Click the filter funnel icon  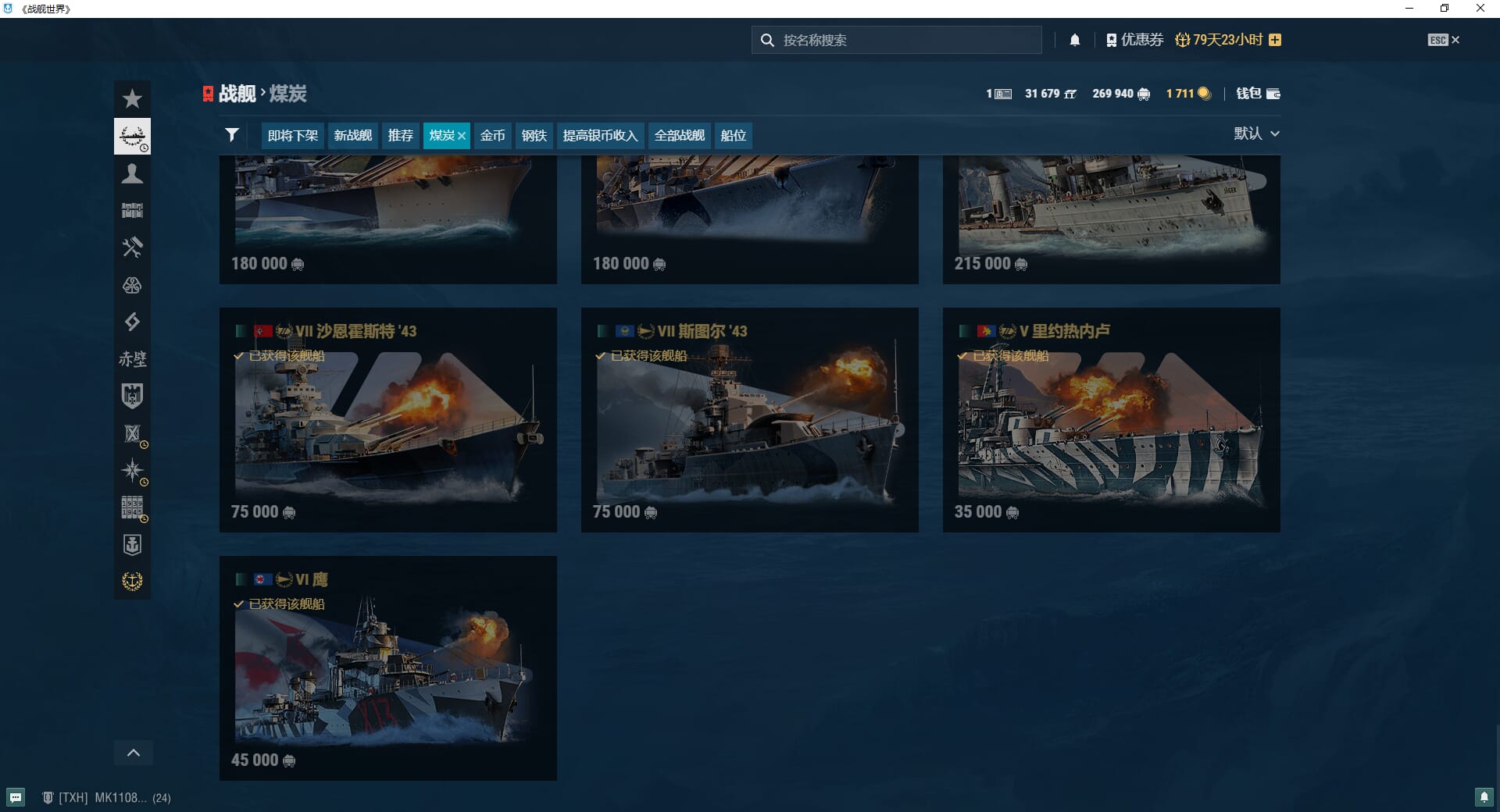point(232,135)
